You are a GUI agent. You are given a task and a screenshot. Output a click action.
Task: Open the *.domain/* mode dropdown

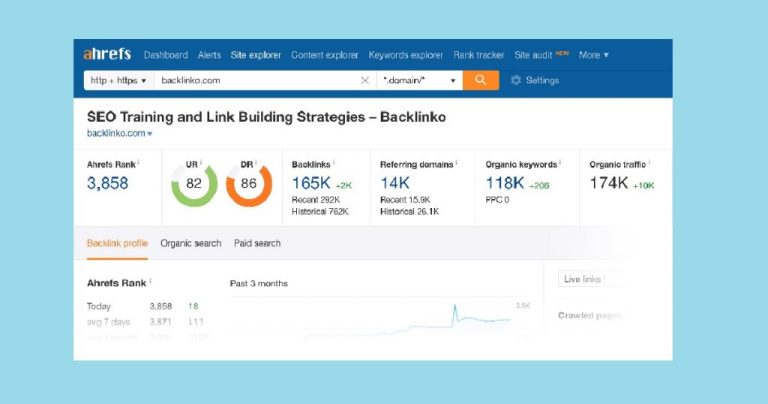[419, 80]
